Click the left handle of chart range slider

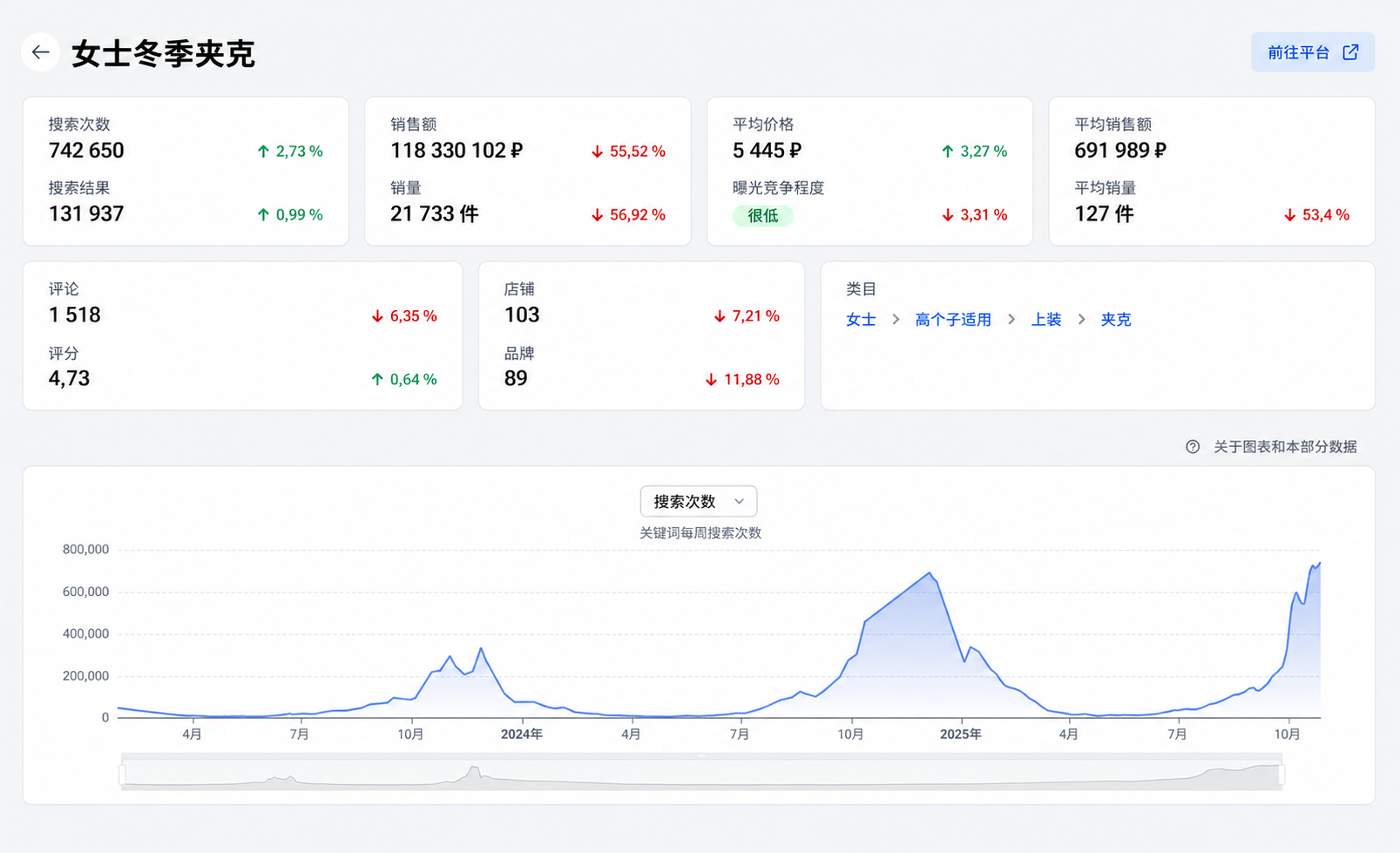122,774
